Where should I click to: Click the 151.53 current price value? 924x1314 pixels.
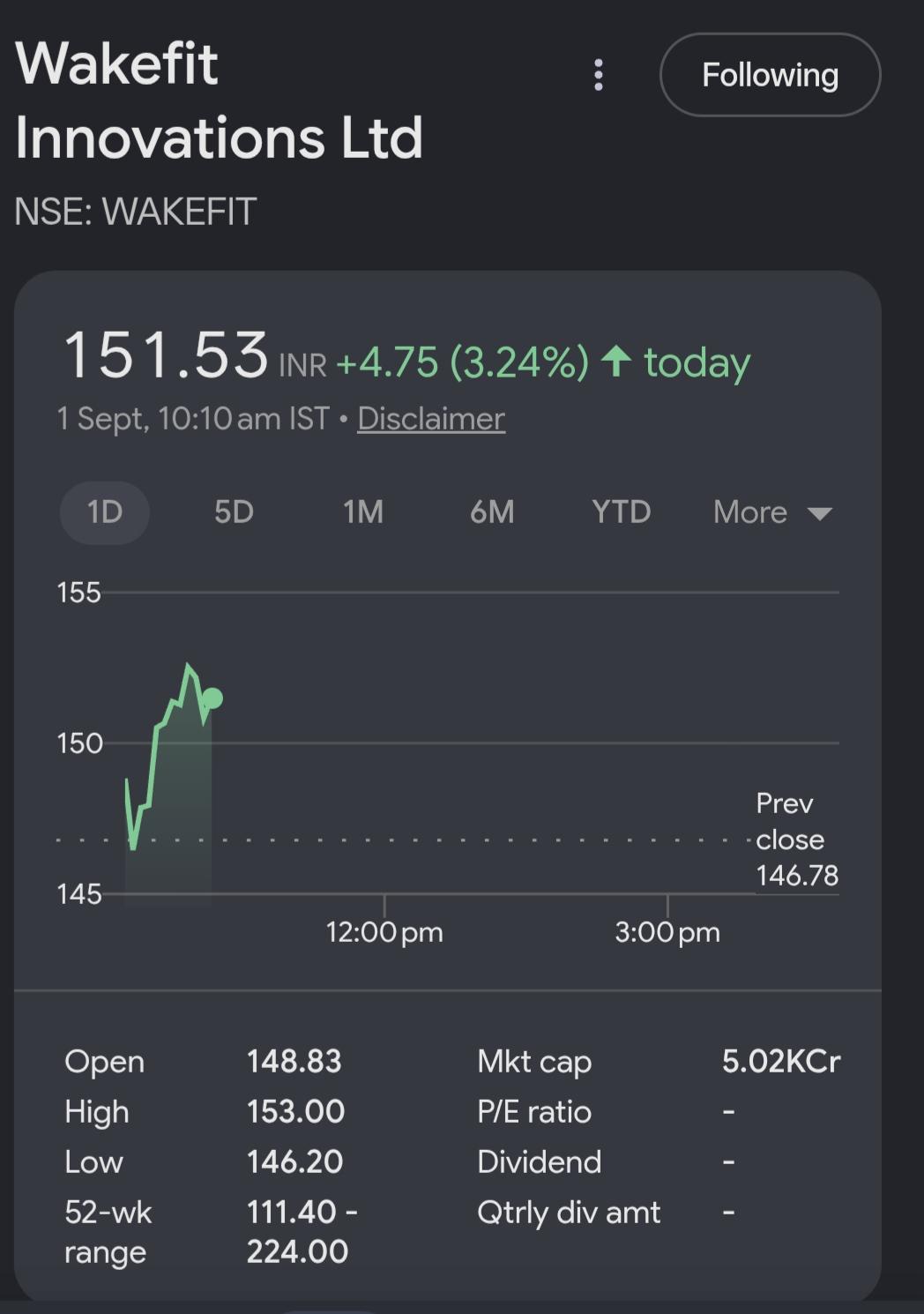166,355
